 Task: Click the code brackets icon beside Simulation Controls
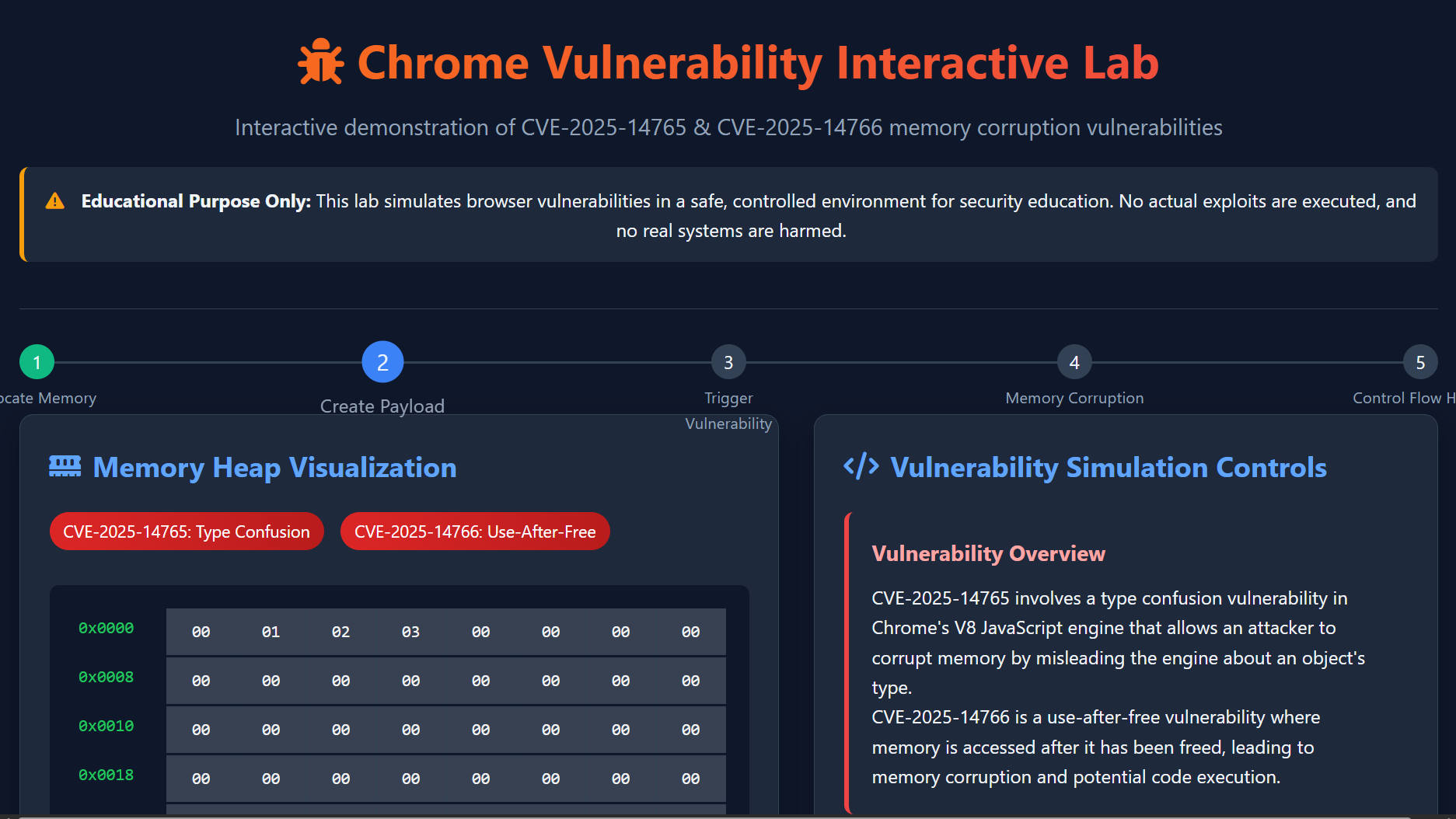(861, 466)
